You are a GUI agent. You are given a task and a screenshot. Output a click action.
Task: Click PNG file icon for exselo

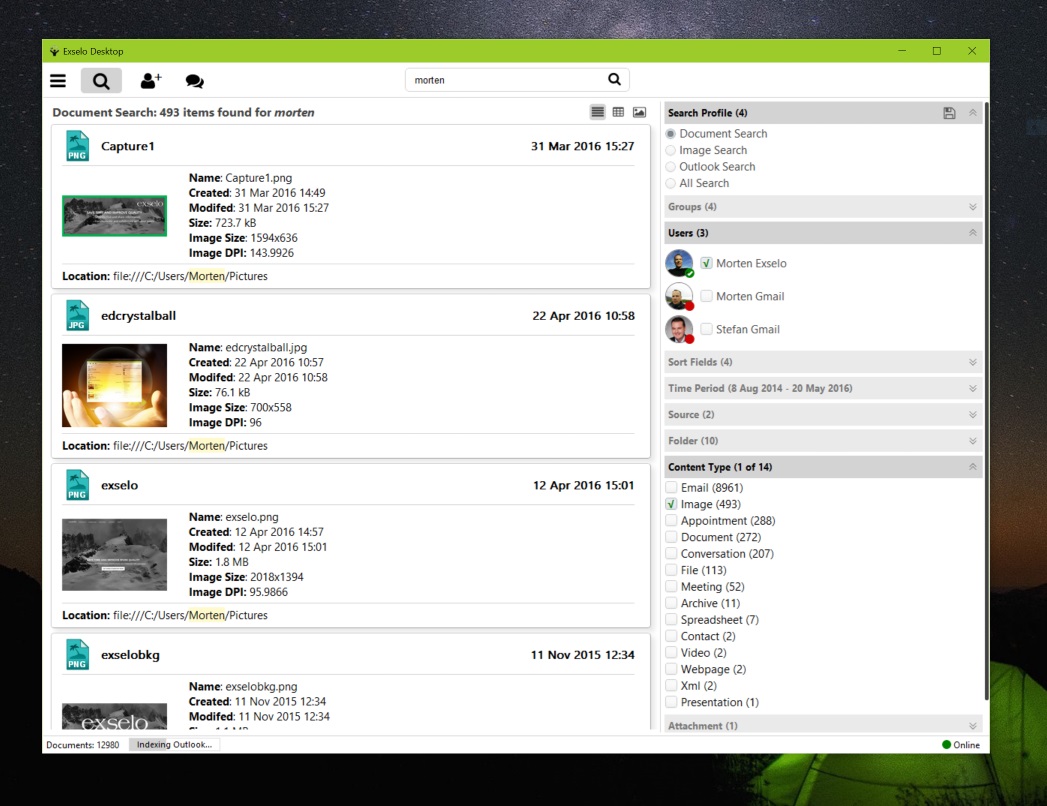(x=77, y=485)
